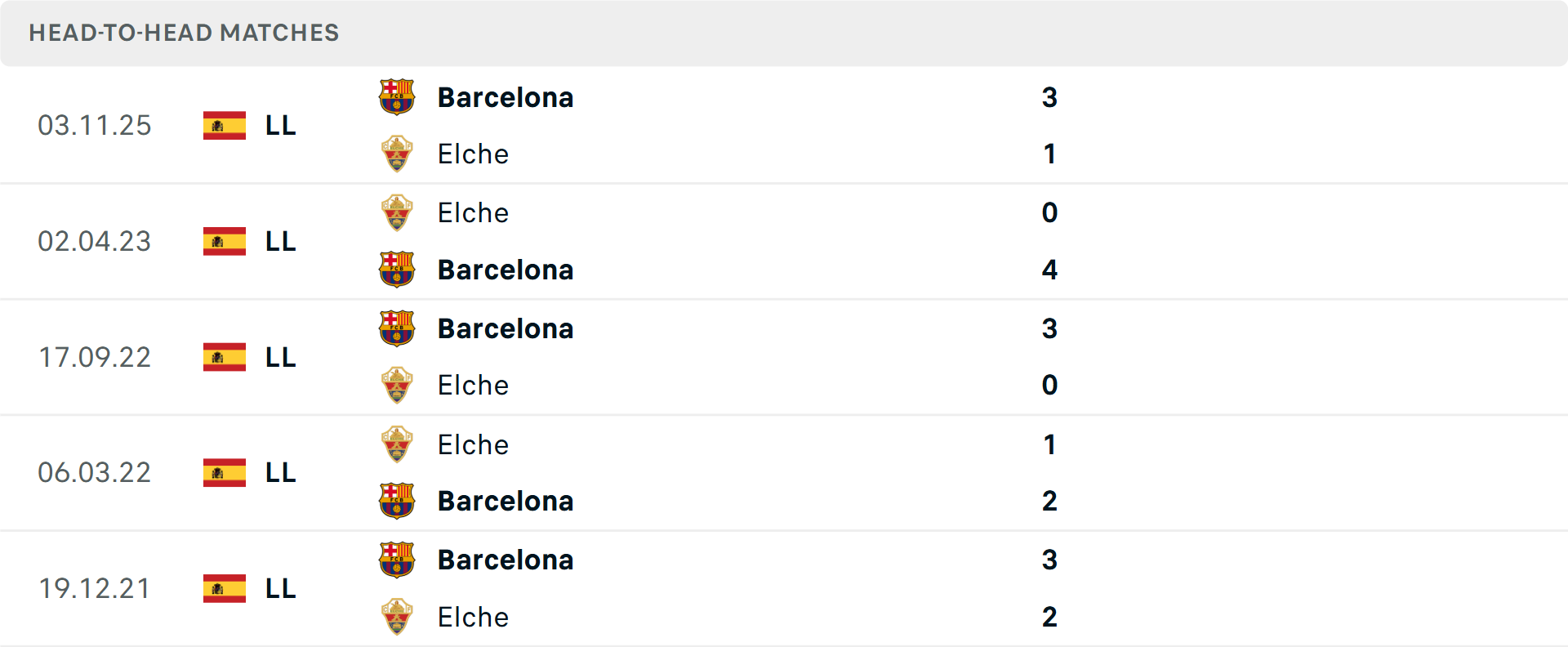Click the date 02.04.23
Screen dimensions: 1568x647
tap(95, 241)
